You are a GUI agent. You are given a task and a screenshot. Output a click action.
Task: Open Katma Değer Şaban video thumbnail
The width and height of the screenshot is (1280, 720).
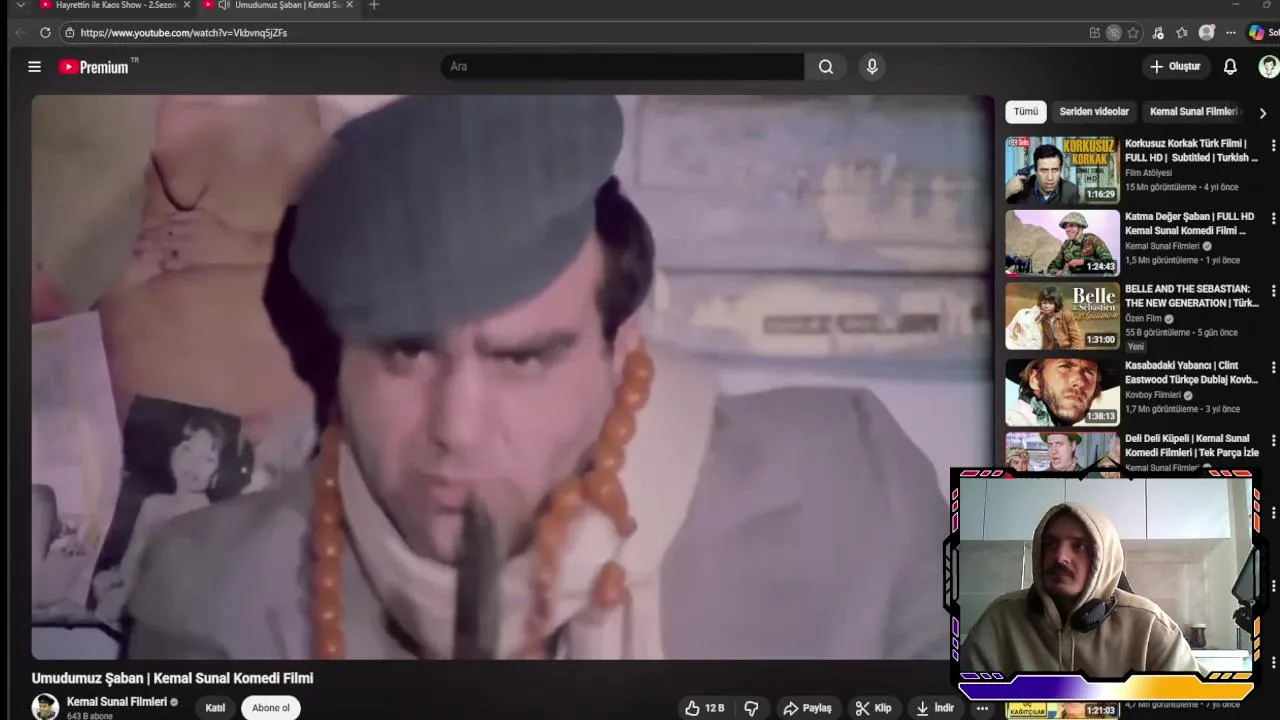(1062, 243)
